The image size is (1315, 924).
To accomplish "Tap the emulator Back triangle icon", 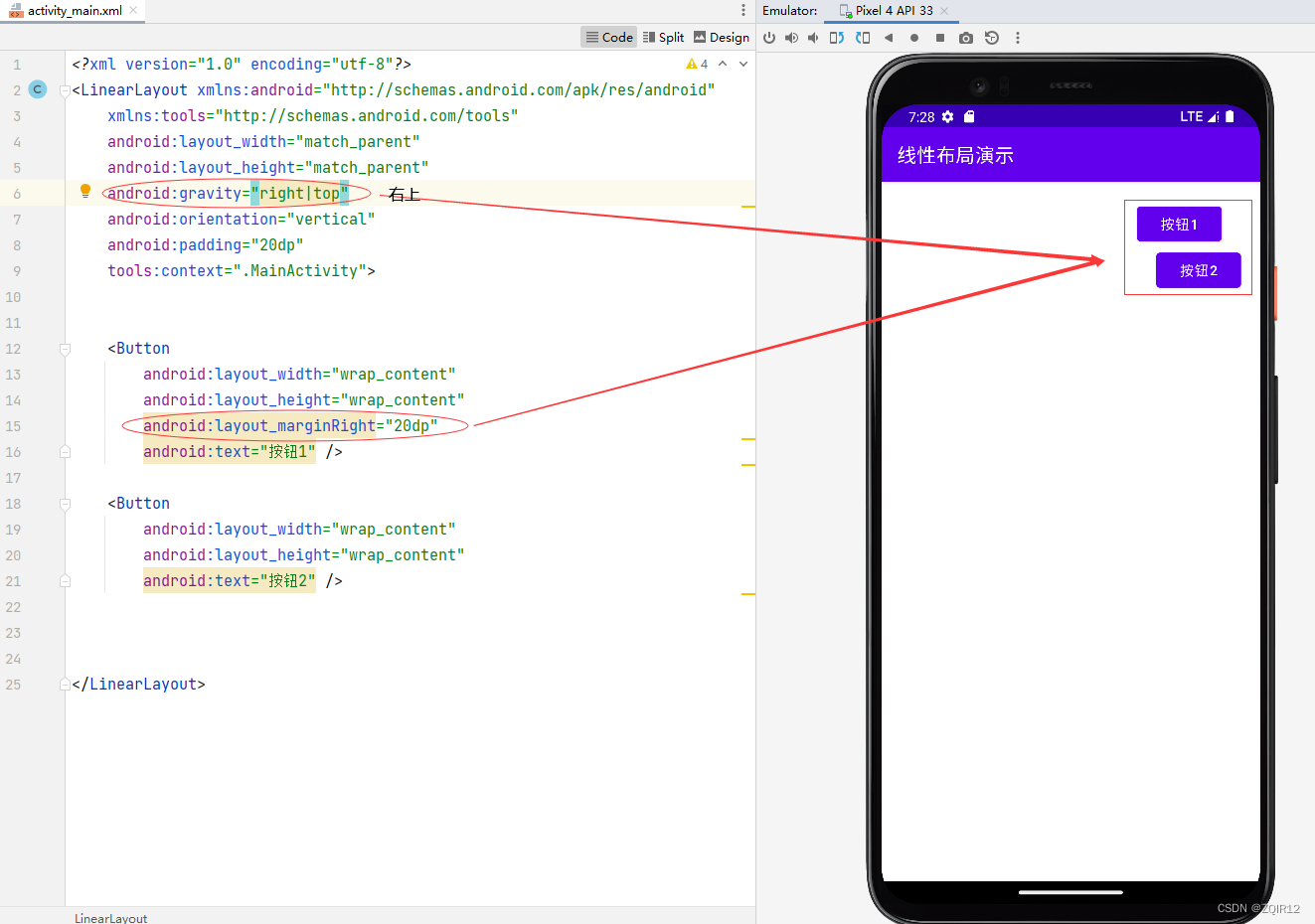I will 889,38.
